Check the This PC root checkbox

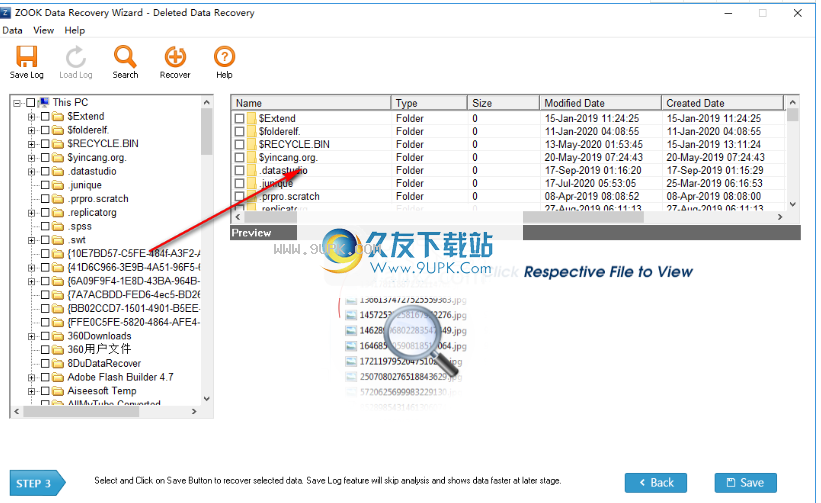[x=31, y=103]
